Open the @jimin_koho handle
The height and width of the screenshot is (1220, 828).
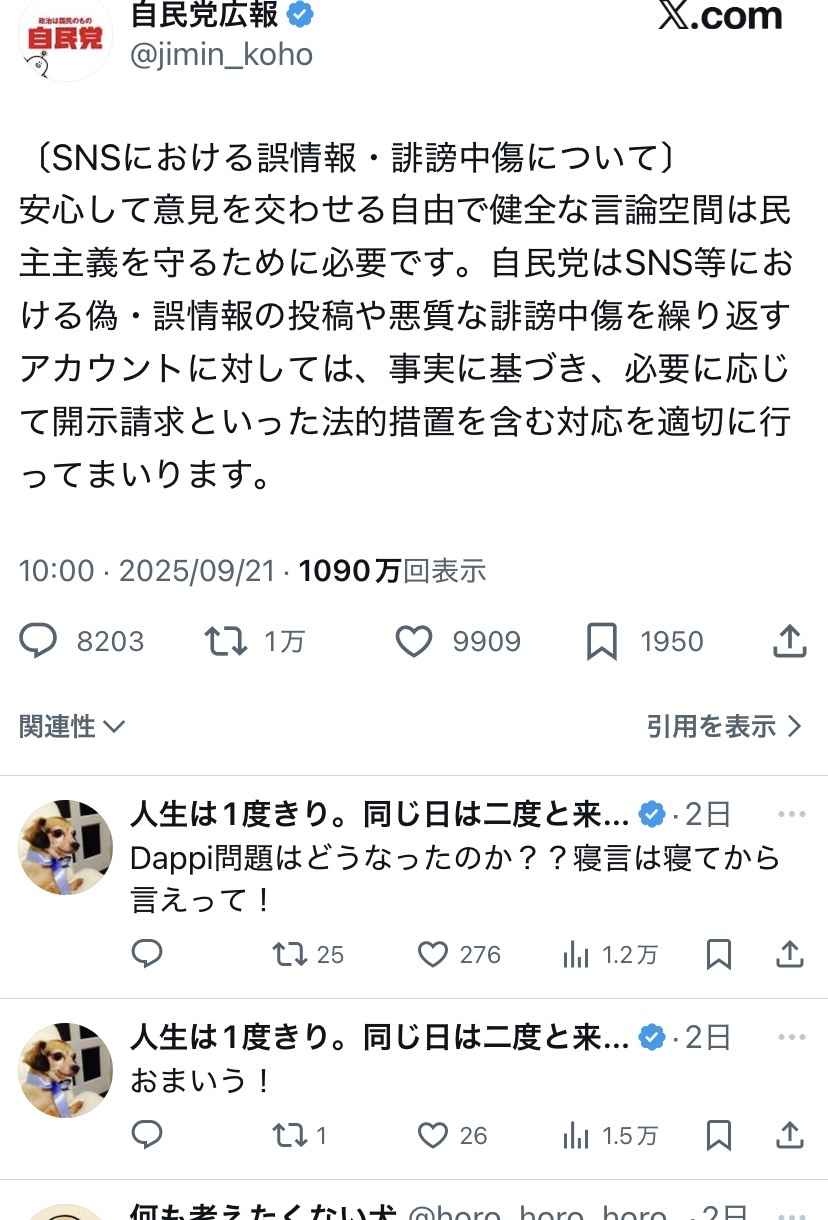(222, 54)
